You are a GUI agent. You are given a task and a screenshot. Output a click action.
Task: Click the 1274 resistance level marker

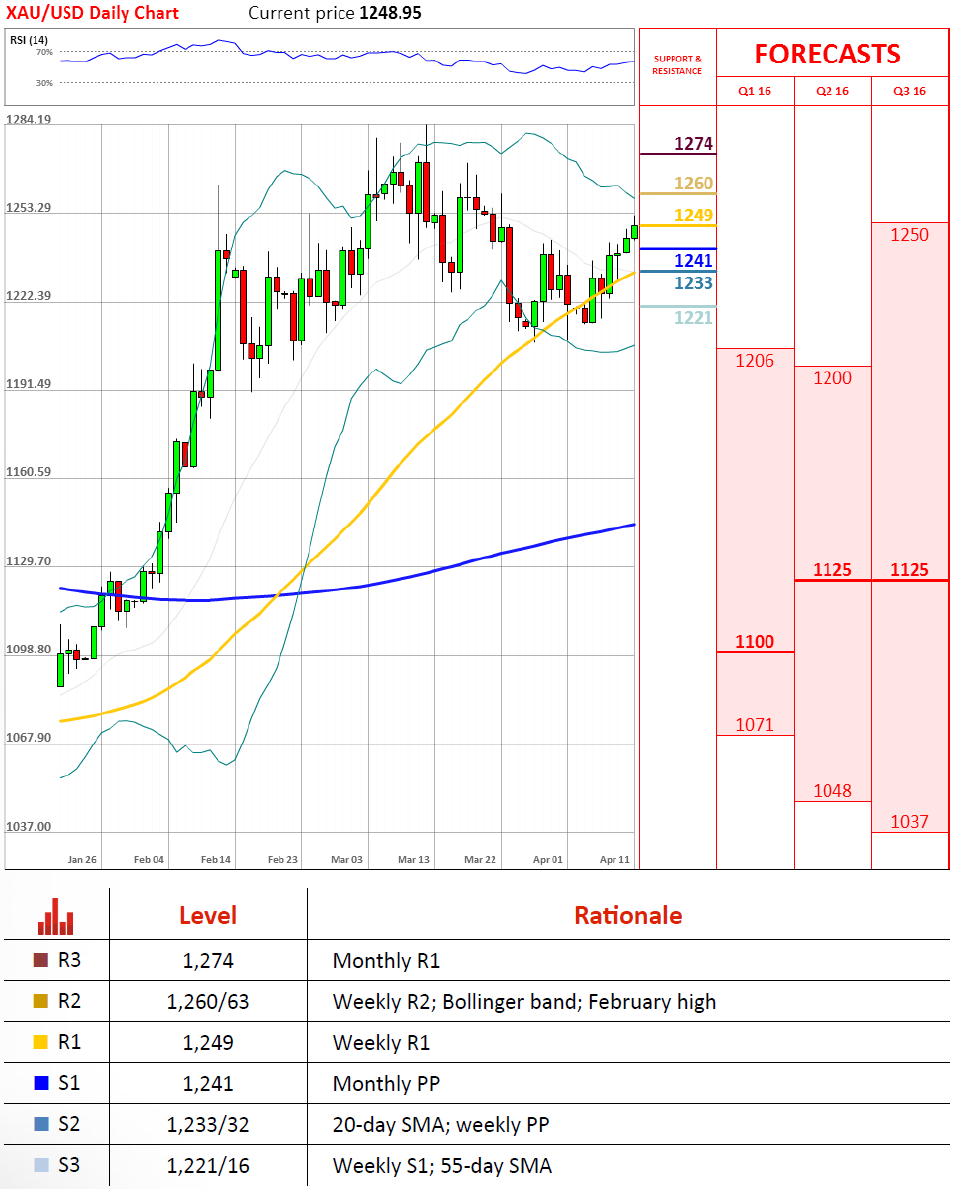[x=693, y=144]
